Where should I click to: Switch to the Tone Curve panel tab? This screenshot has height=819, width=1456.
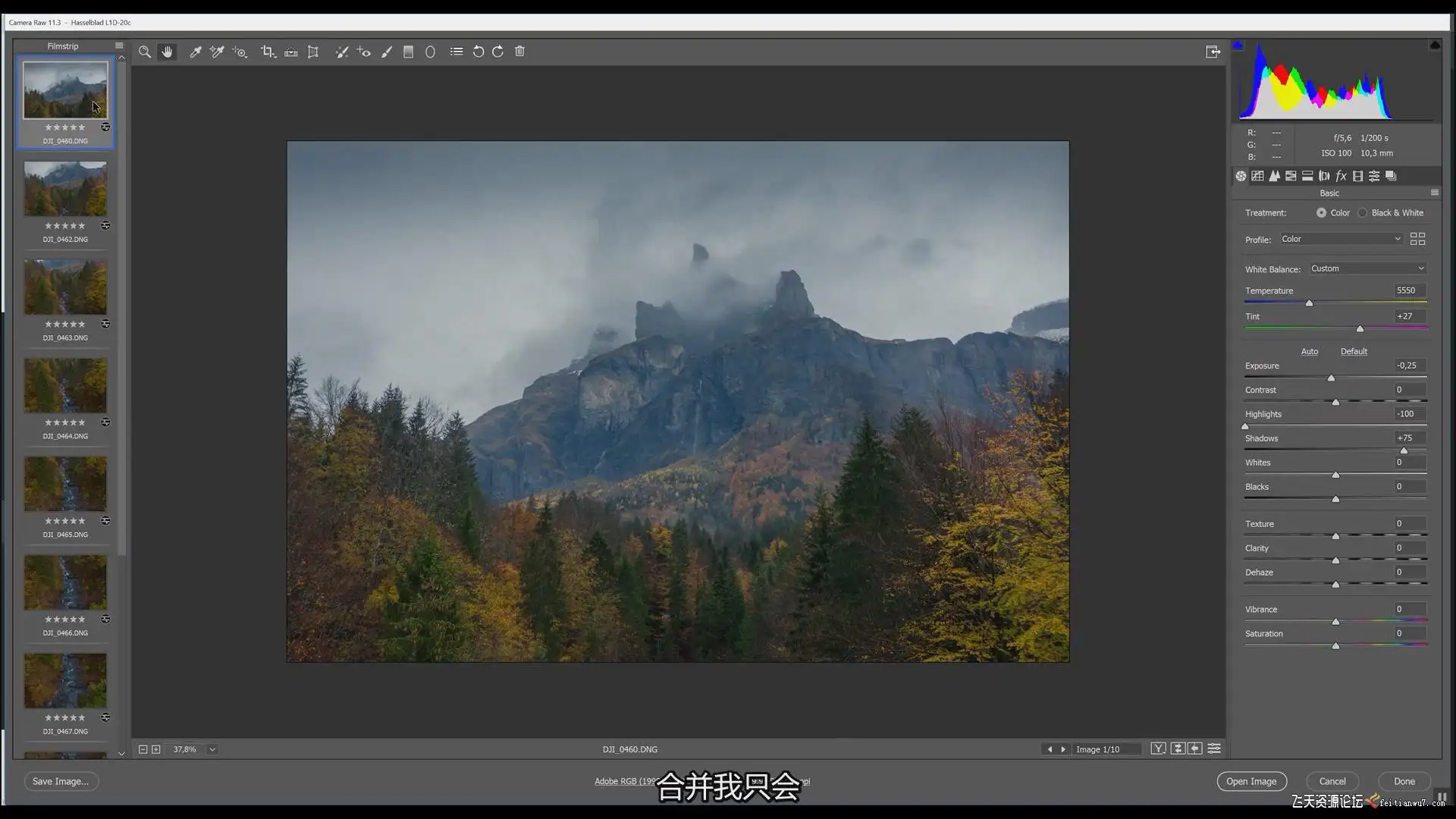click(x=1257, y=176)
